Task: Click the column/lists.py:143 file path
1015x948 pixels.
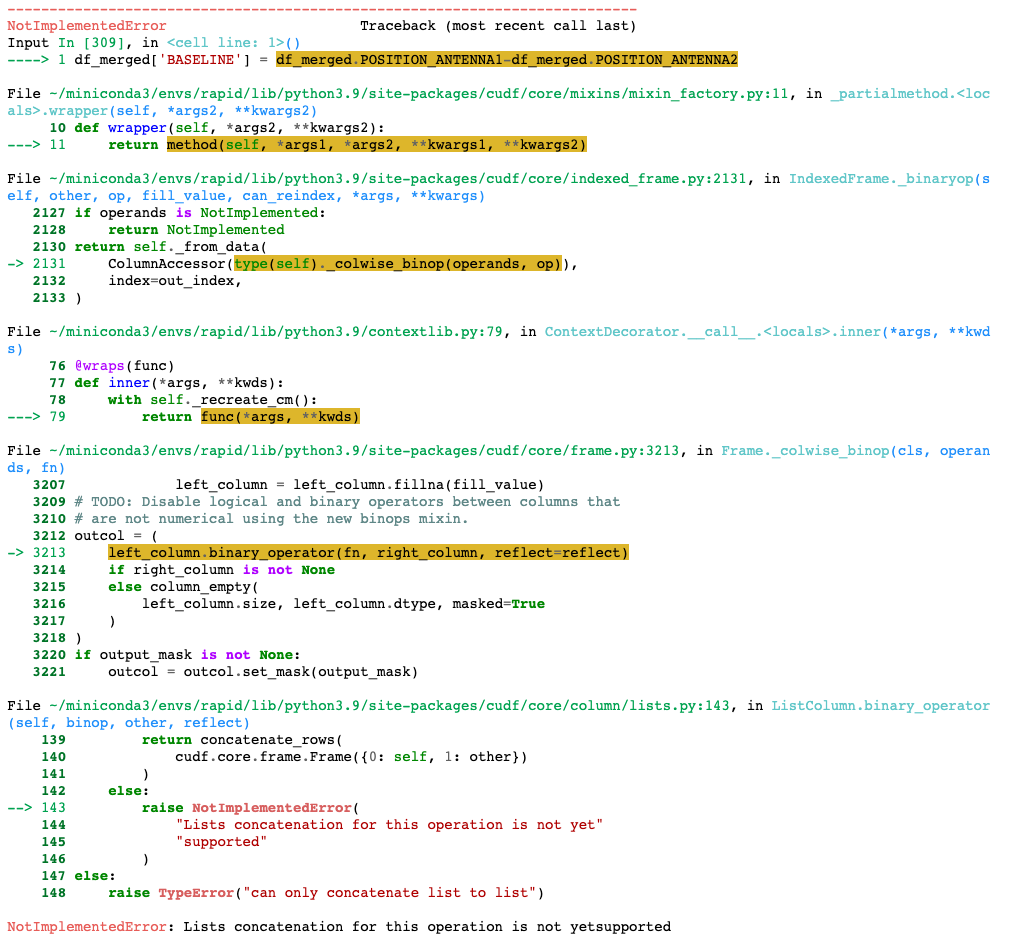Action: (x=389, y=706)
